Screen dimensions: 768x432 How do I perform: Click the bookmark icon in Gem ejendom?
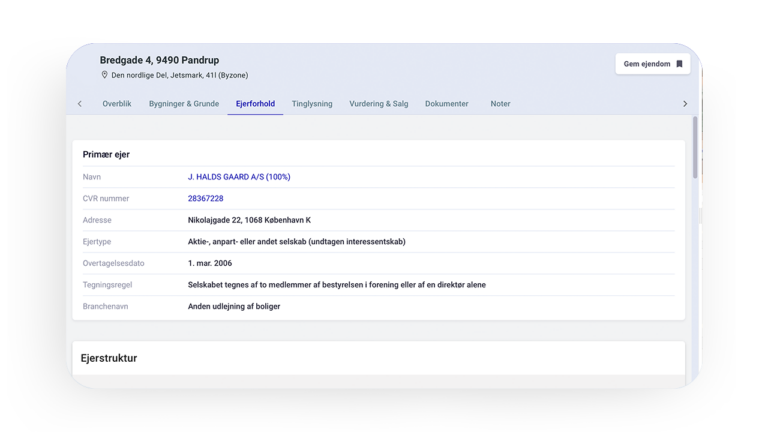[679, 64]
